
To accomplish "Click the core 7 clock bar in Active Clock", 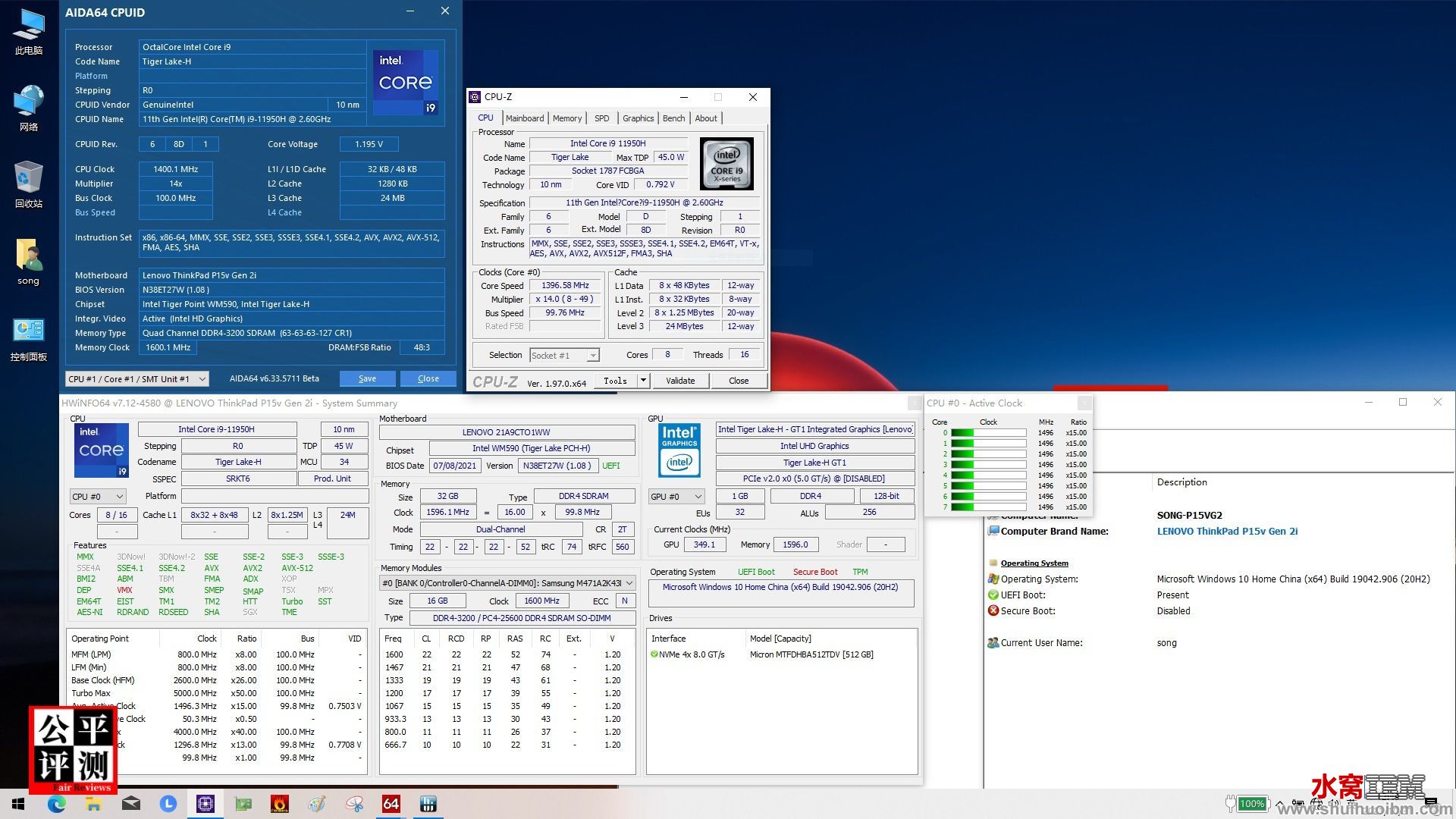I will pos(988,507).
